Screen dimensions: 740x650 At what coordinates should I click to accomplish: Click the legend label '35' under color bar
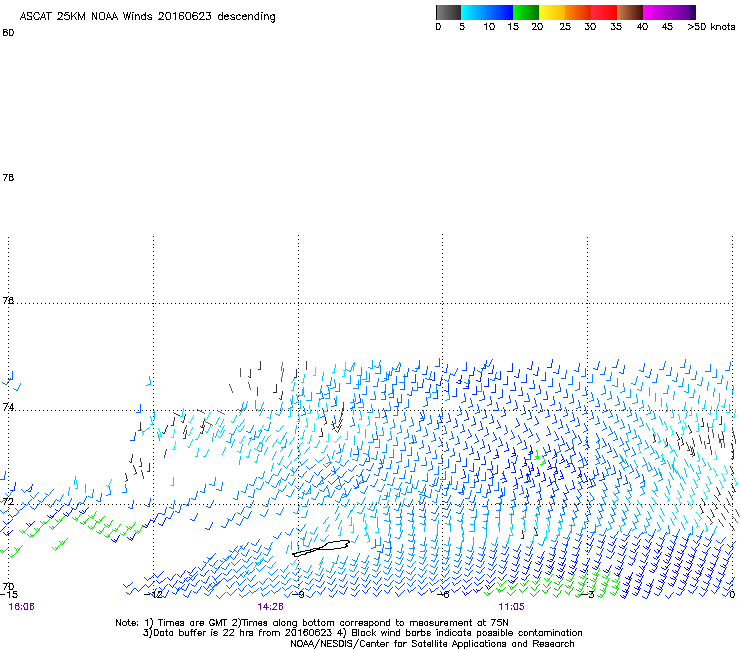[x=616, y=27]
